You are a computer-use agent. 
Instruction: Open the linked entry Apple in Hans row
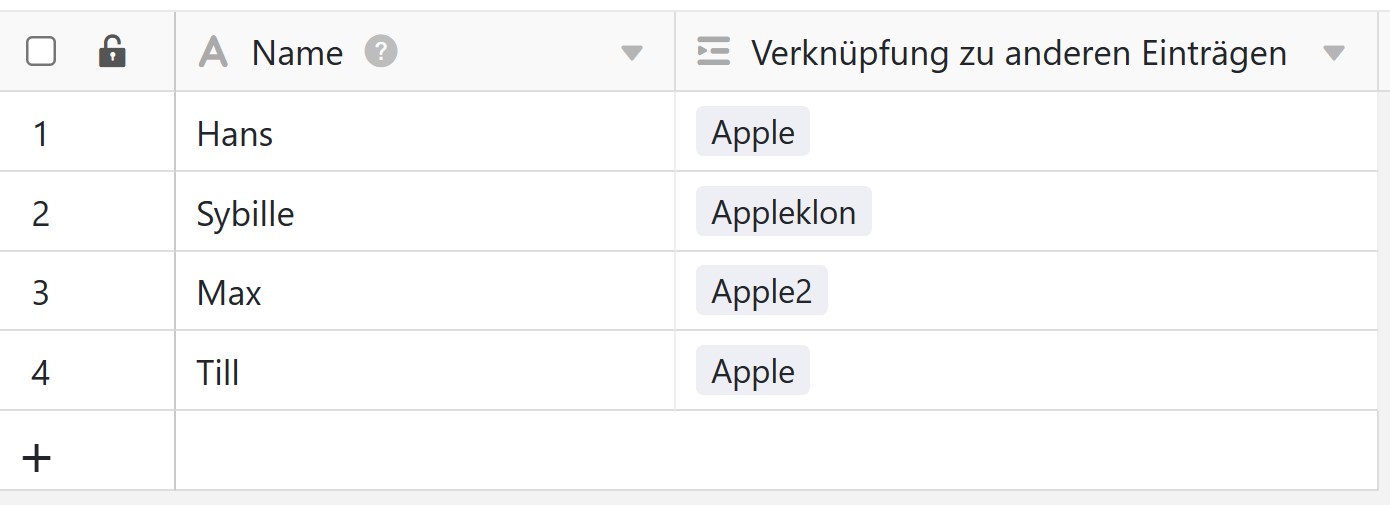click(x=753, y=132)
